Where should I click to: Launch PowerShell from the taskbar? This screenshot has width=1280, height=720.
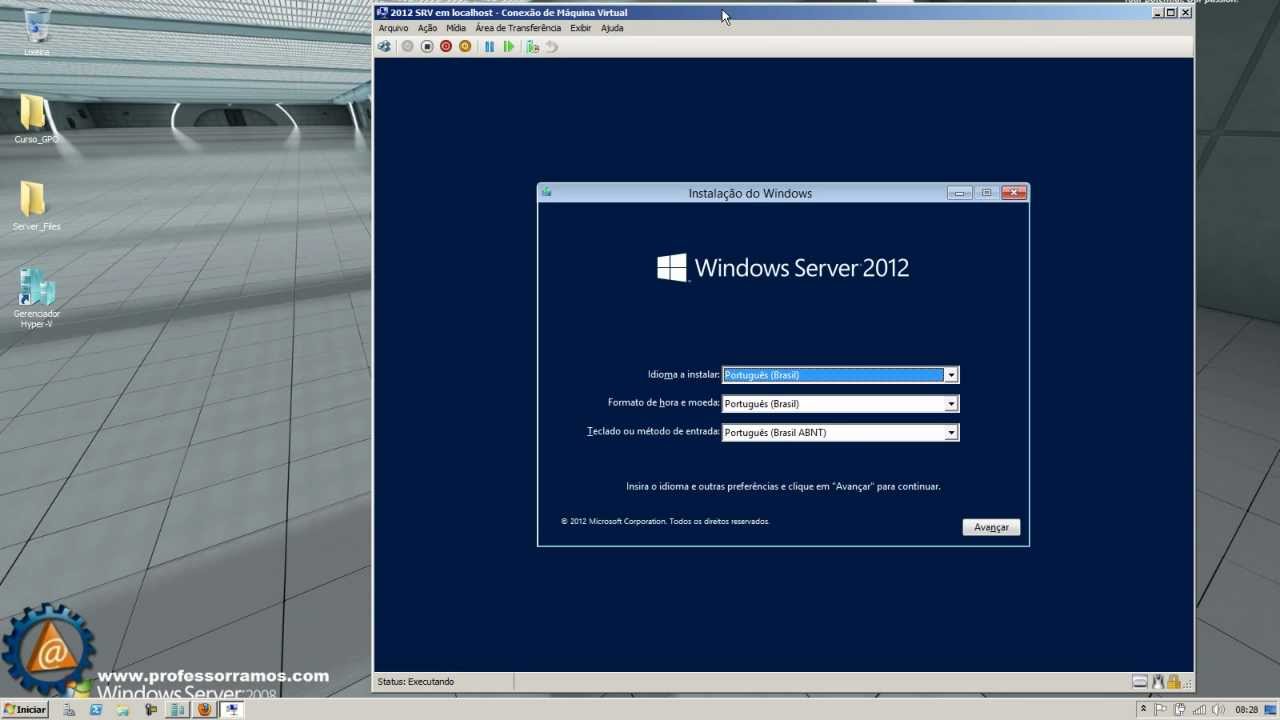point(96,709)
